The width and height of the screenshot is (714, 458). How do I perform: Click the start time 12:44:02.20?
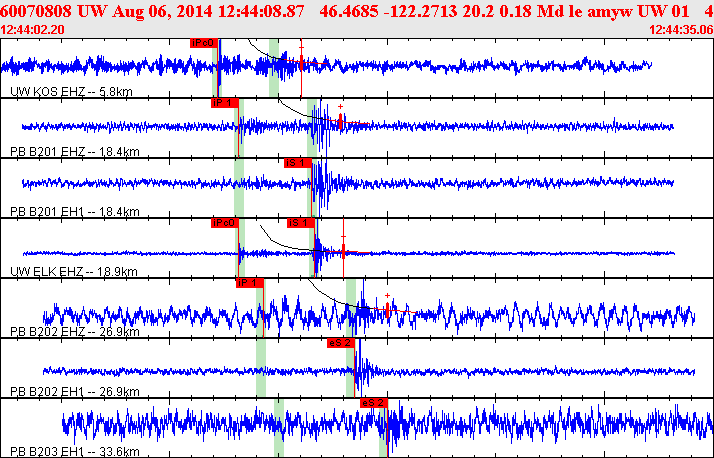32,30
